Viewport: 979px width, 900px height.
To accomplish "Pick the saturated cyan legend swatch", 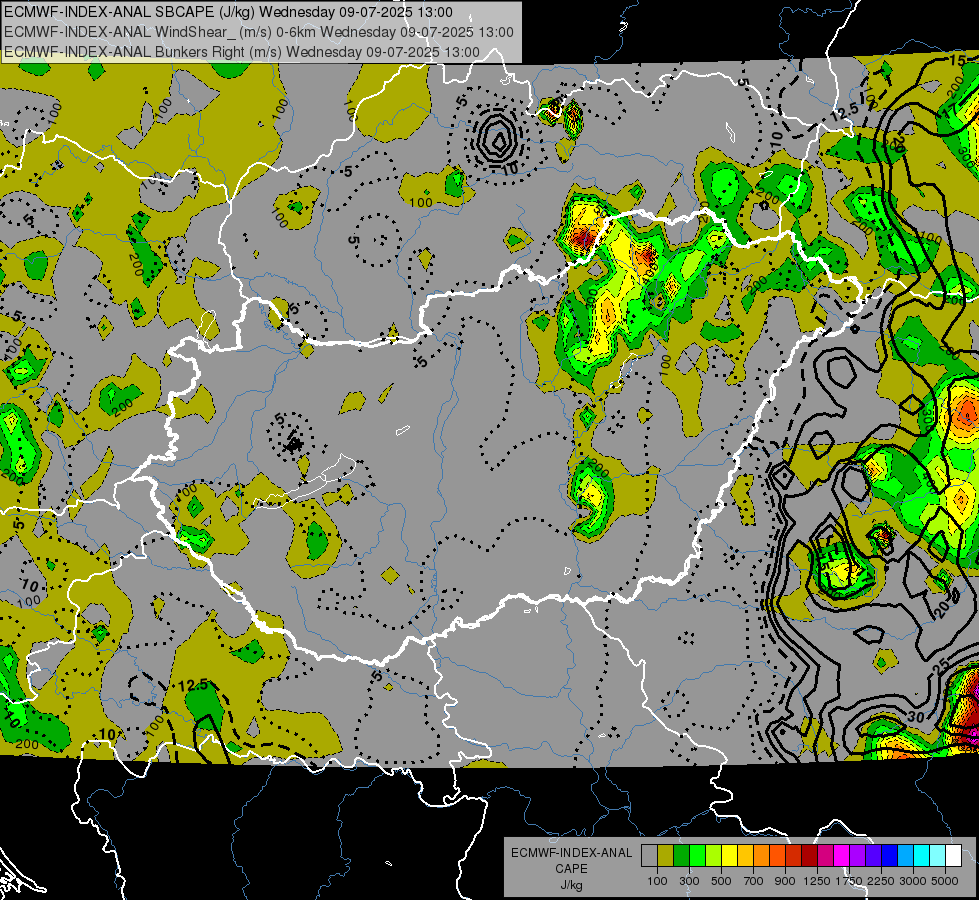I will pyautogui.click(x=922, y=856).
